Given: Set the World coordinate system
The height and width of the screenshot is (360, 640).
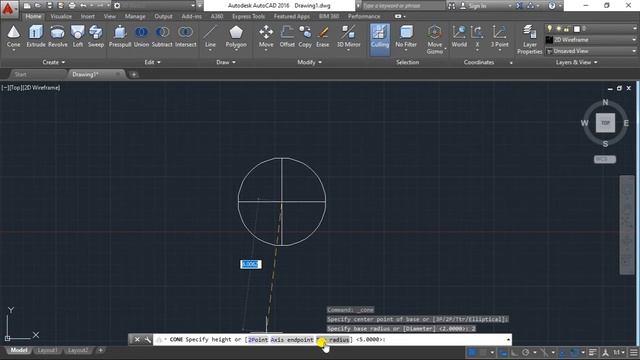Looking at the screenshot, I should click(459, 37).
